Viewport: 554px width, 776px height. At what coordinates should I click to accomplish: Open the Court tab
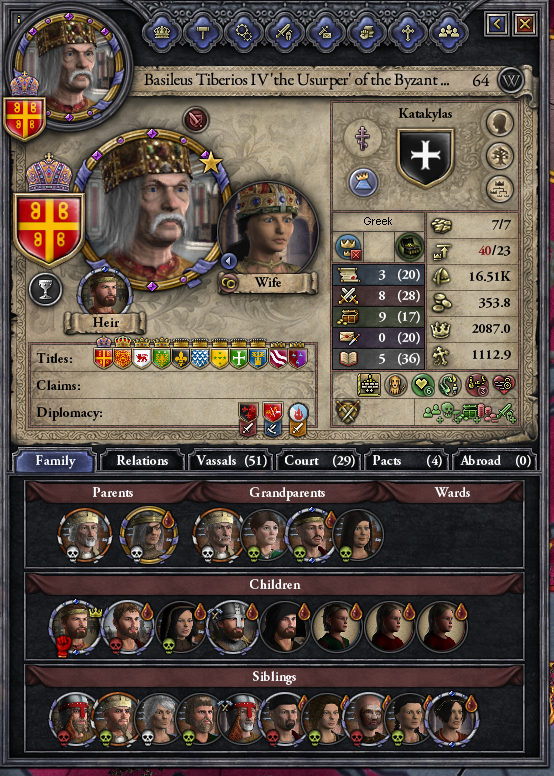coord(319,461)
